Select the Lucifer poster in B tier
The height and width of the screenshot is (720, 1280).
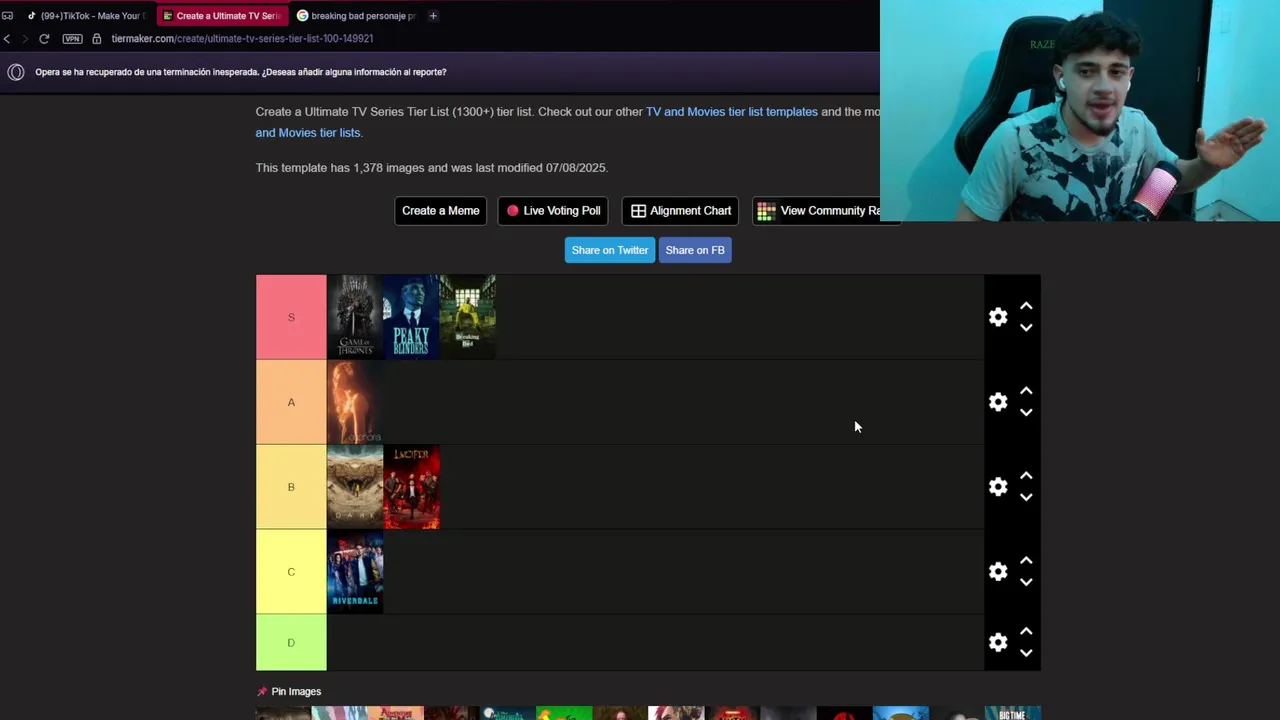pos(411,487)
